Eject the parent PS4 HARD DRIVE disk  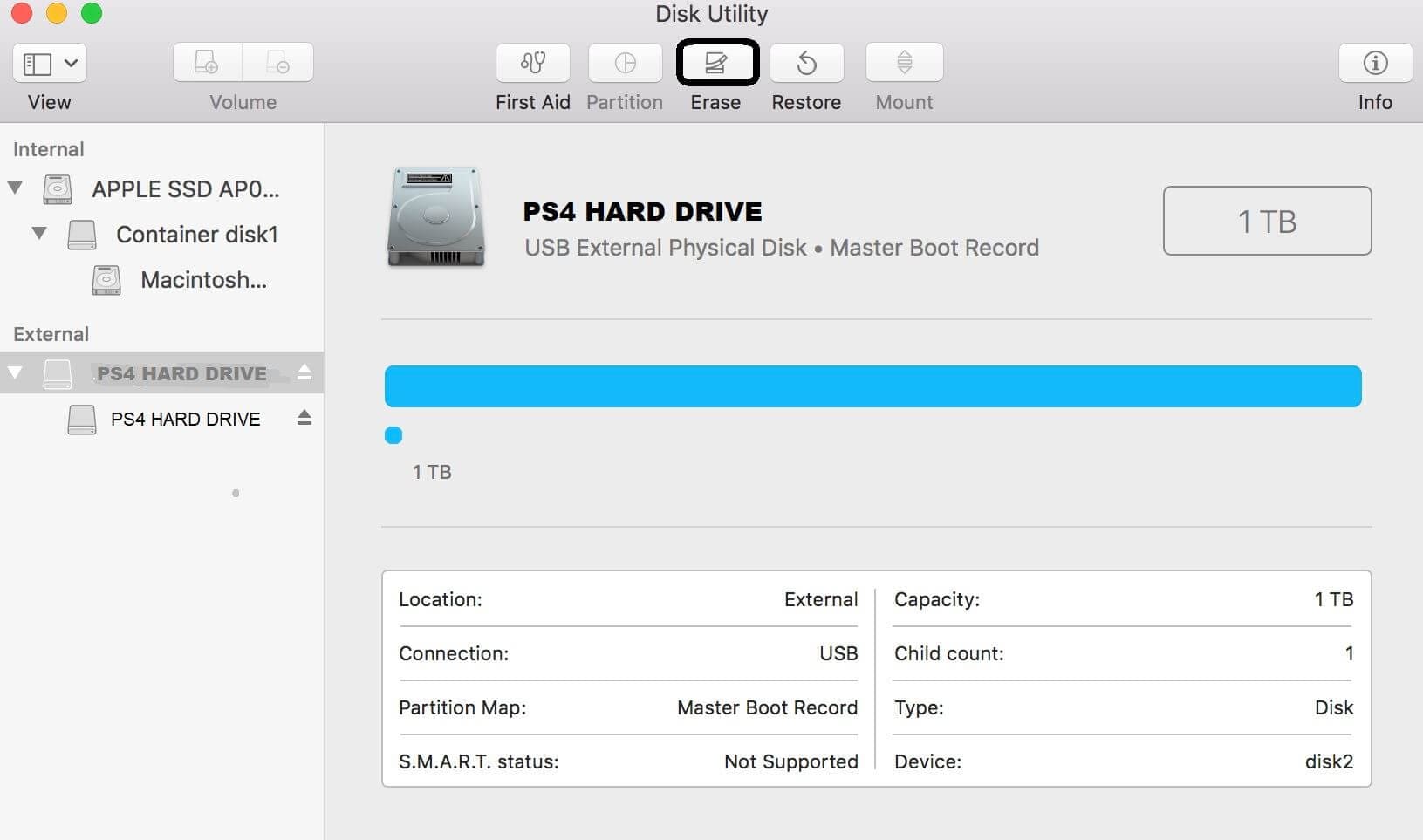coord(304,372)
